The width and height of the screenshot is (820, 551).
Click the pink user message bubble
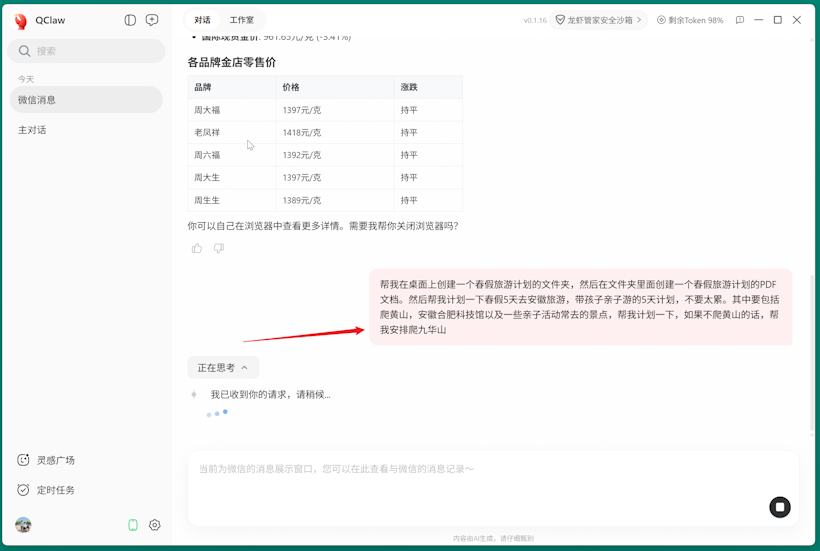[580, 307]
